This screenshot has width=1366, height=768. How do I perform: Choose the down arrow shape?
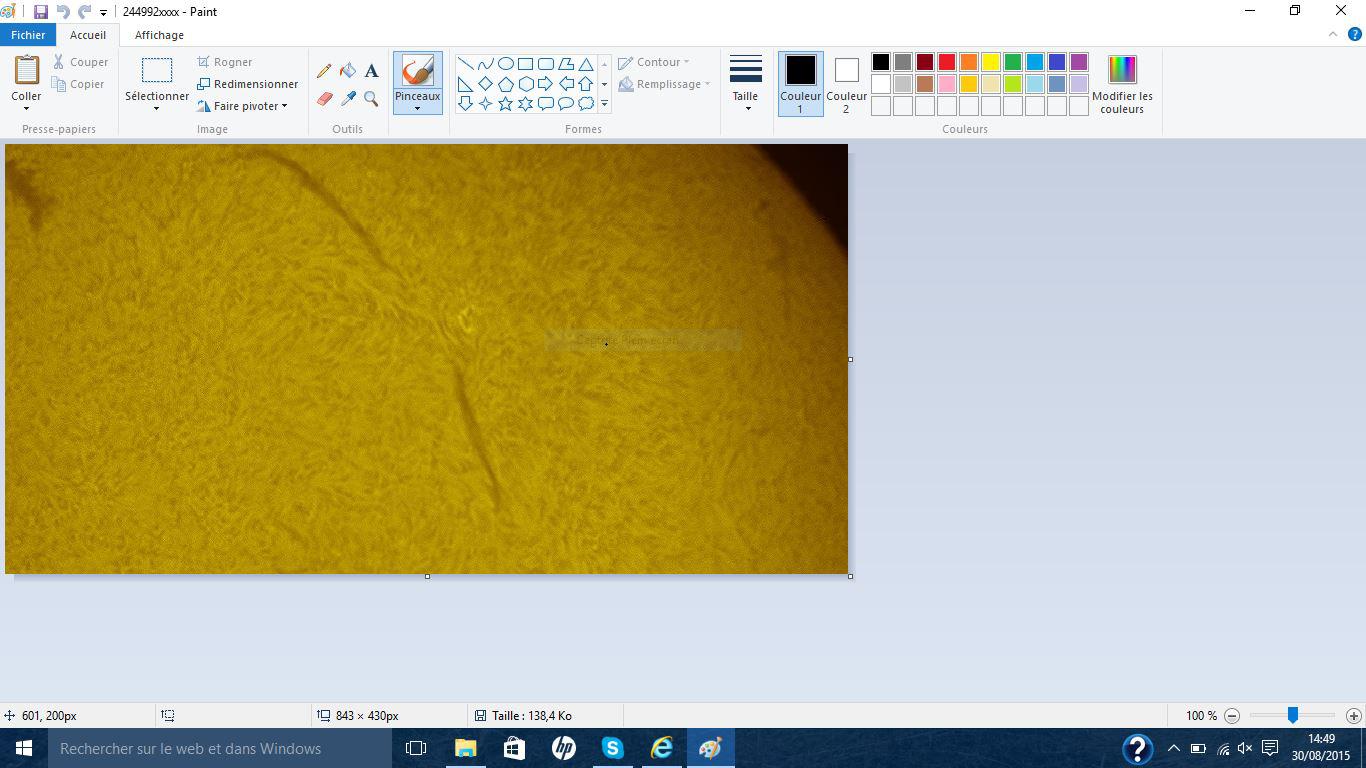click(x=465, y=103)
